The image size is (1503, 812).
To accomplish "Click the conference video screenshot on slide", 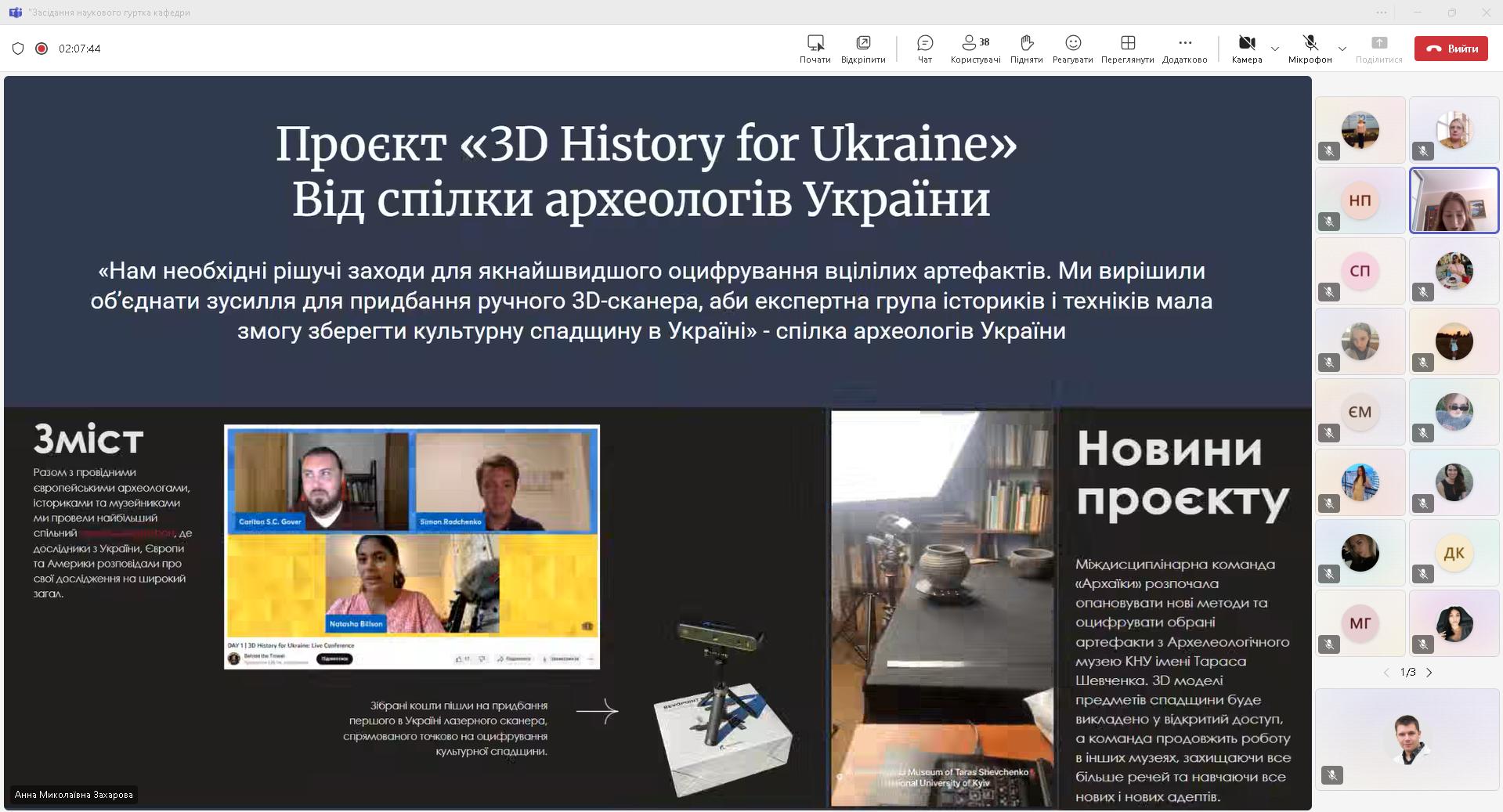I will tap(412, 547).
